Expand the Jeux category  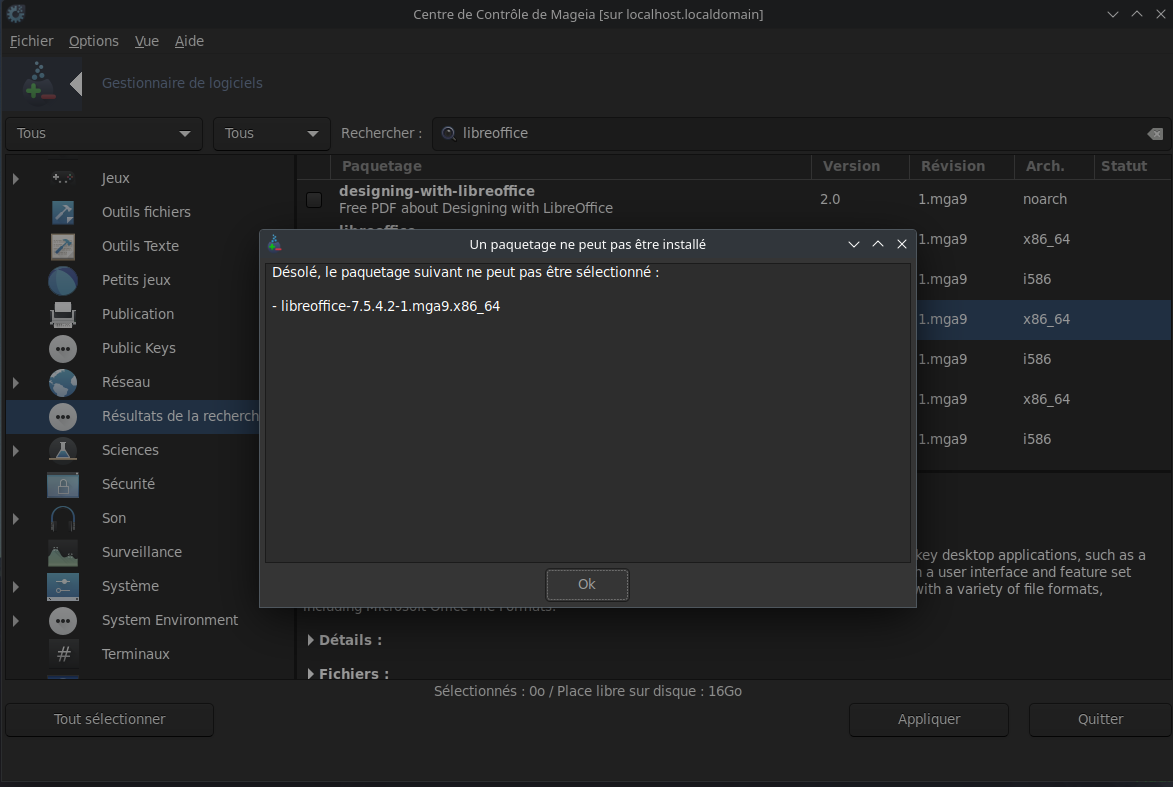(x=16, y=179)
